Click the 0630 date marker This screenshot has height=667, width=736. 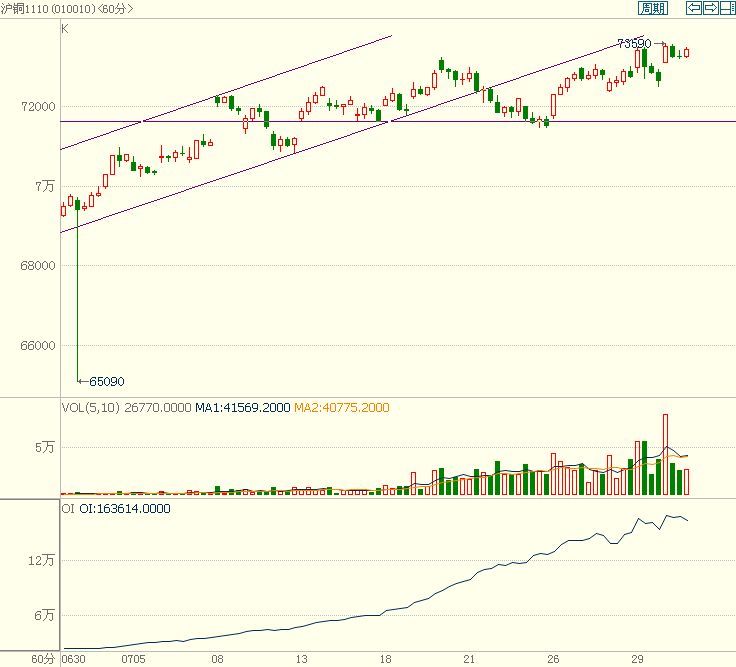click(x=74, y=659)
